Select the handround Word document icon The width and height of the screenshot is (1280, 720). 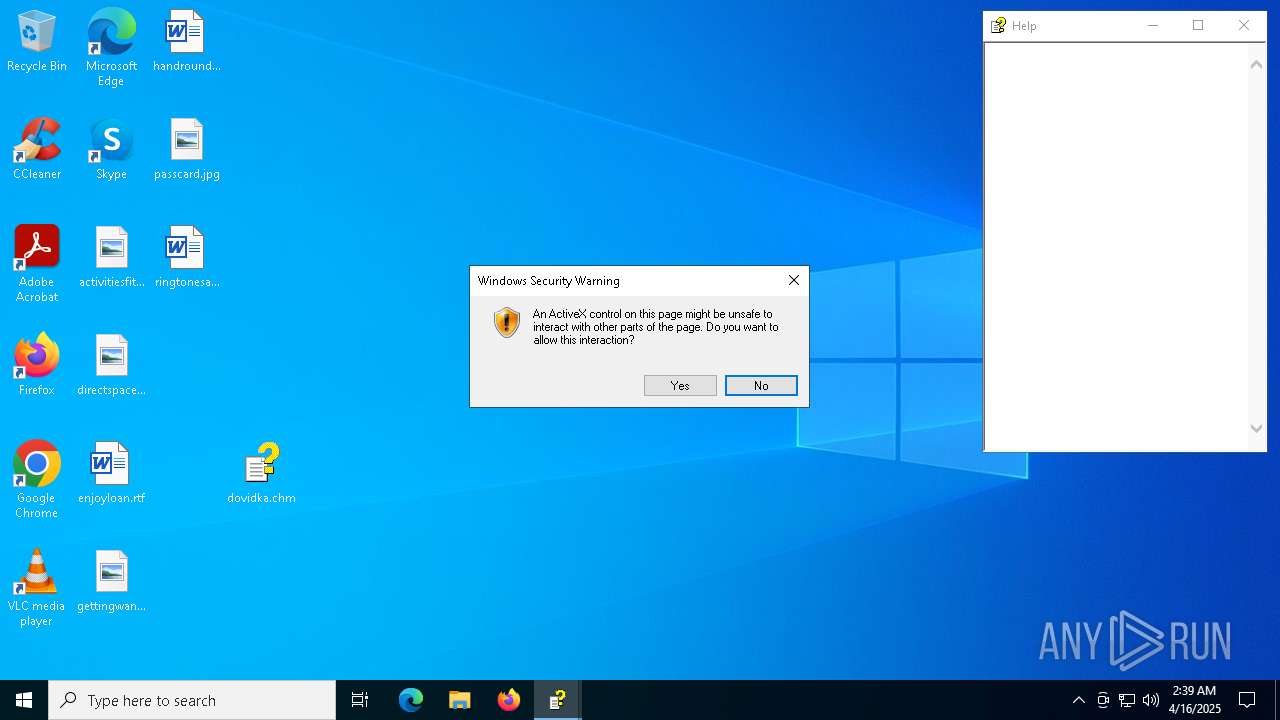pyautogui.click(x=186, y=41)
